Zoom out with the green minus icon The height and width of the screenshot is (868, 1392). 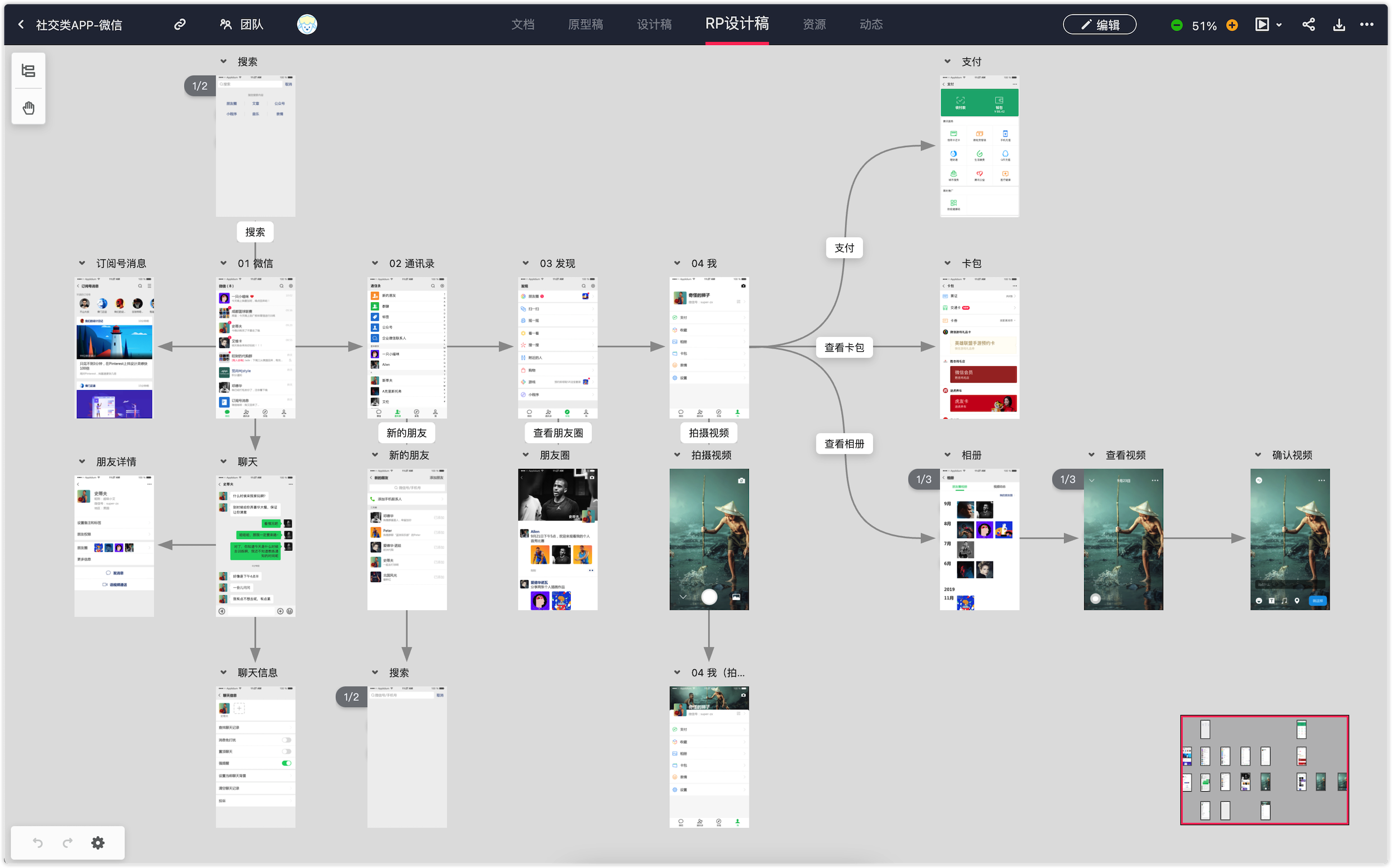click(x=1176, y=25)
